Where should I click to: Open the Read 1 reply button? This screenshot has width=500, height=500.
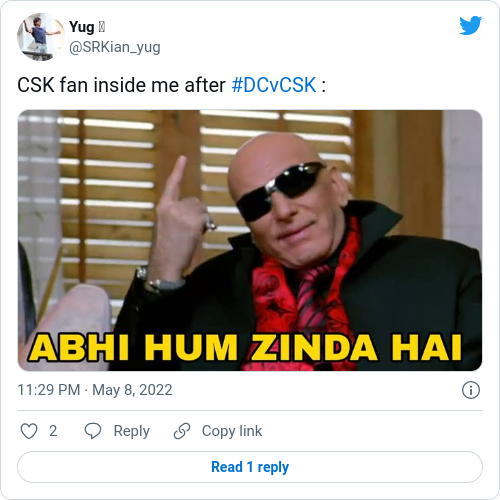pos(250,467)
